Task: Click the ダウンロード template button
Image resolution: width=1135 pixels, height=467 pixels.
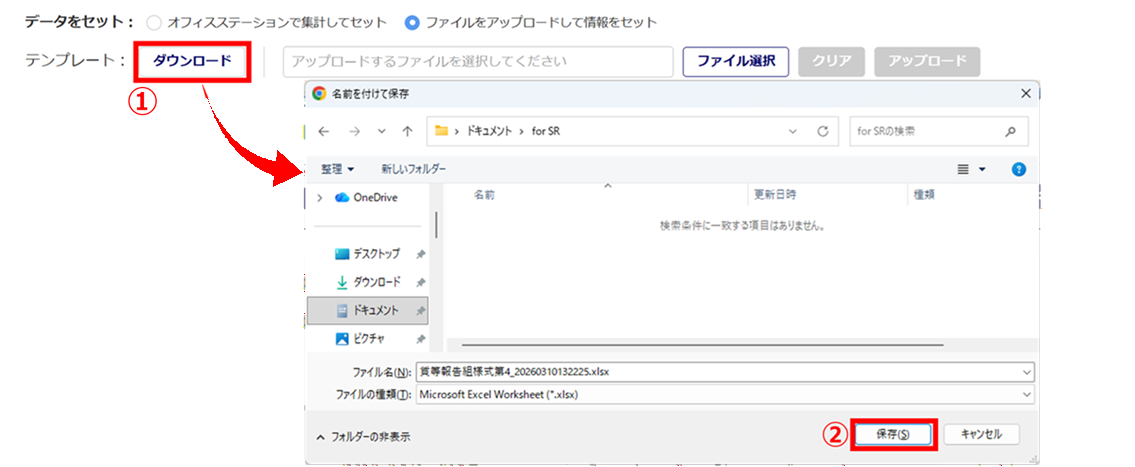Action: coord(192,61)
